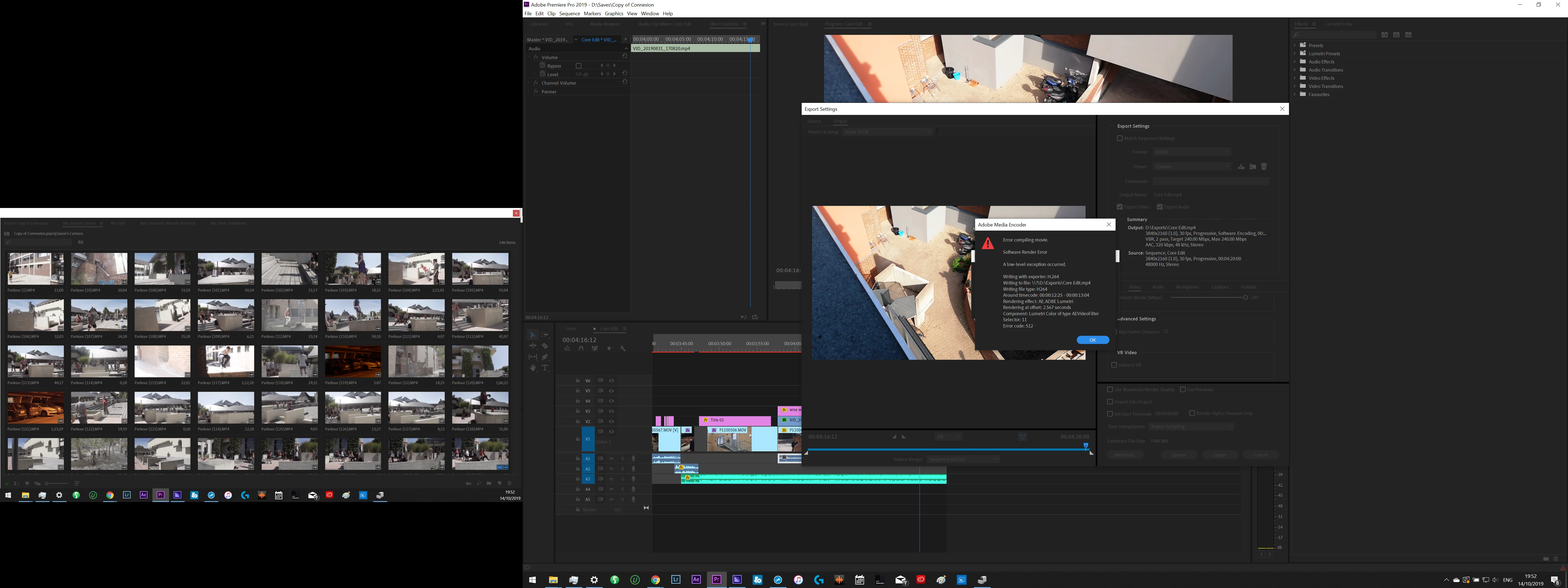
Task: Switch to Multiplexer tab in export settings
Action: [1187, 287]
